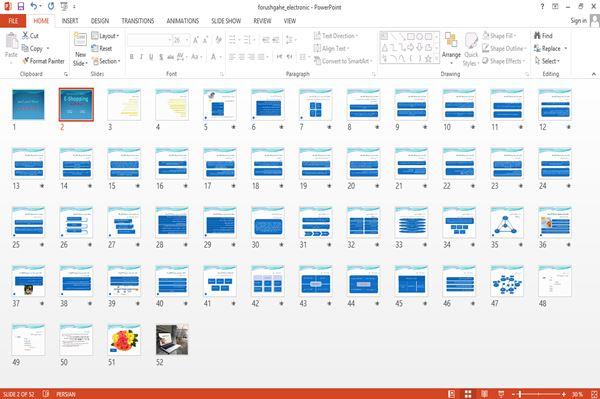
Task: Open the Help question mark icon
Action: click(x=542, y=7)
